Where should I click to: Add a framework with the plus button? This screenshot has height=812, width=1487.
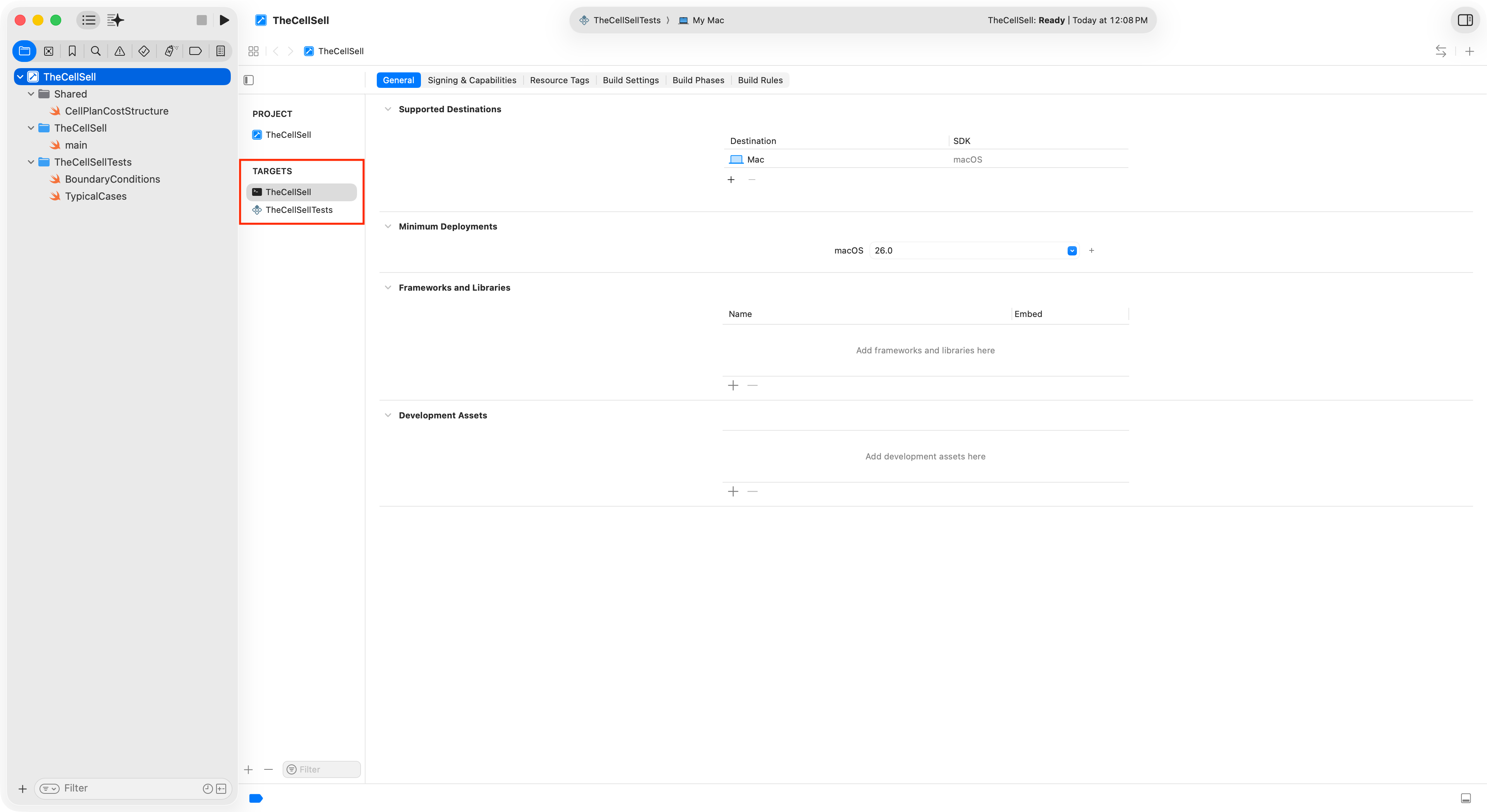click(x=733, y=385)
